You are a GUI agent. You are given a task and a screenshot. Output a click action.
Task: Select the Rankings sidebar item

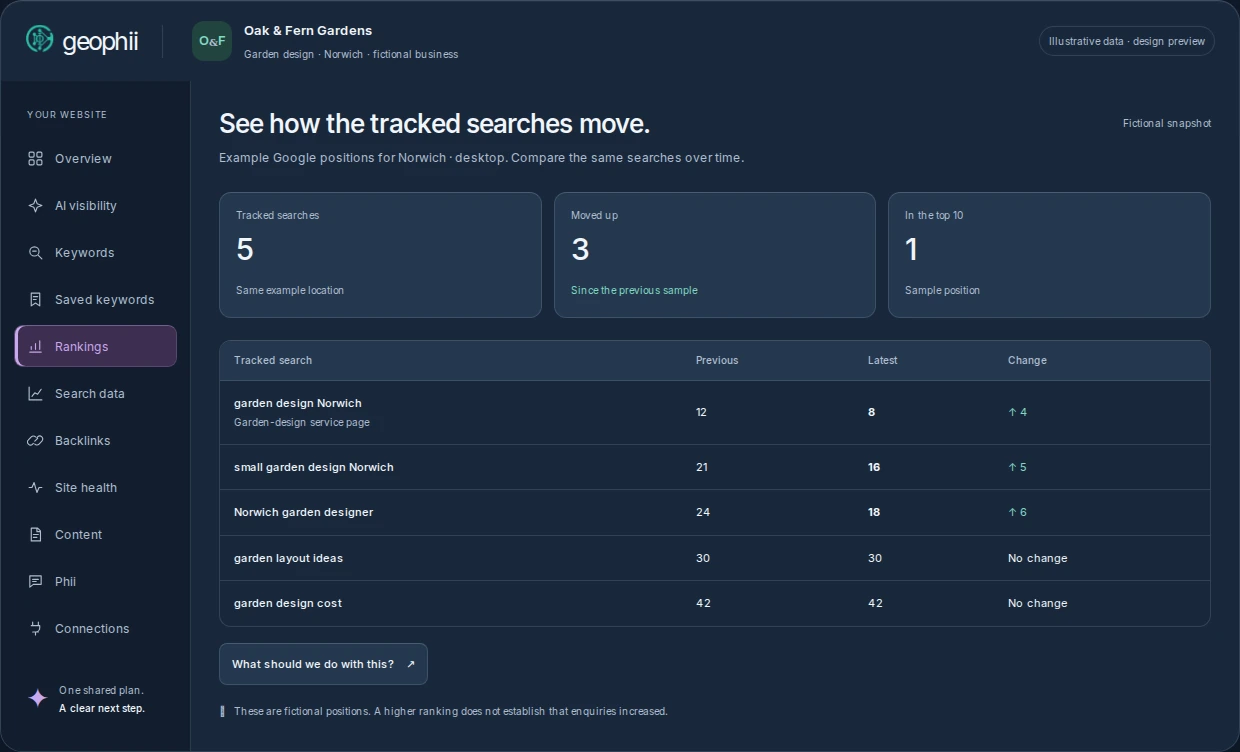(x=96, y=346)
